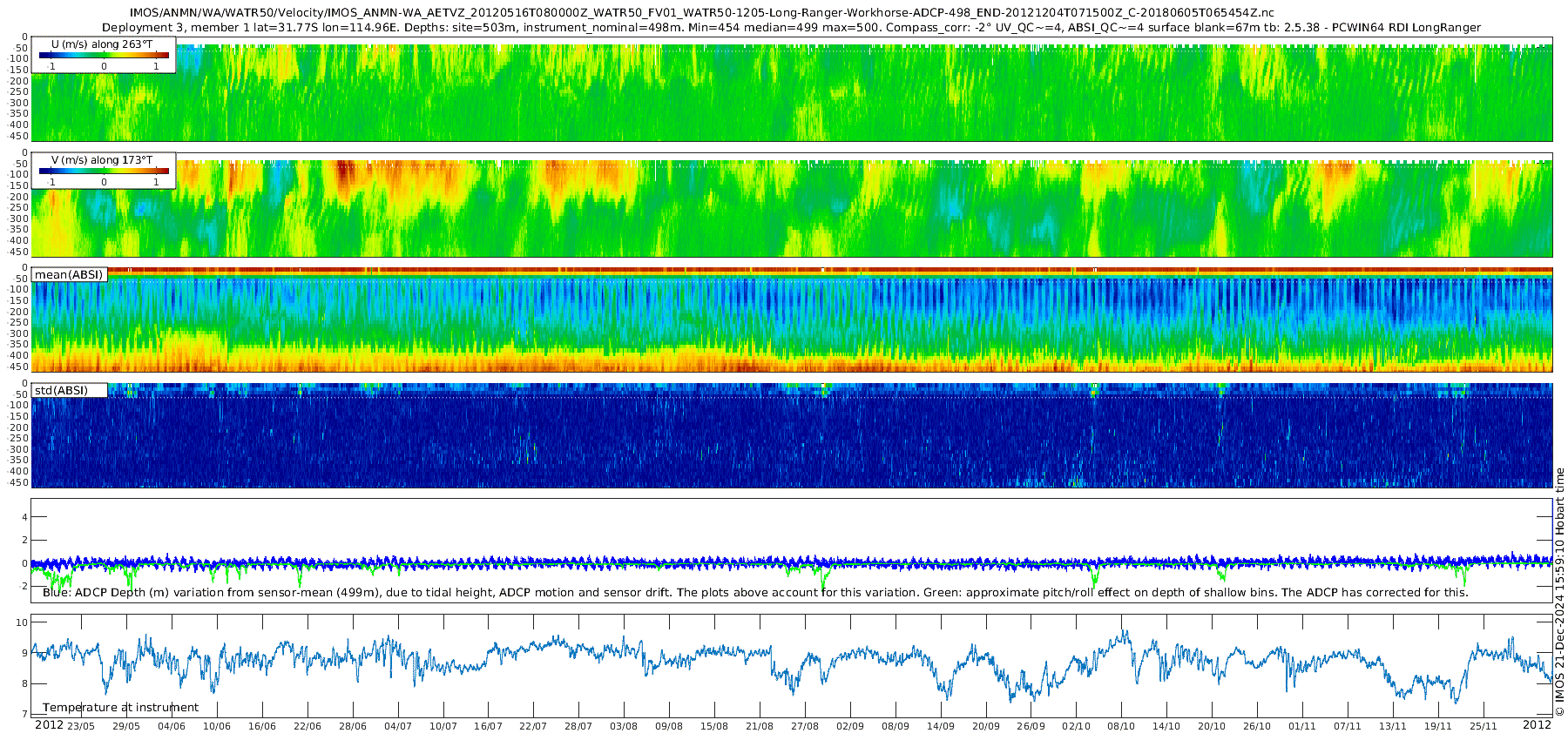Select the 25/11 date tick

pos(1483,726)
